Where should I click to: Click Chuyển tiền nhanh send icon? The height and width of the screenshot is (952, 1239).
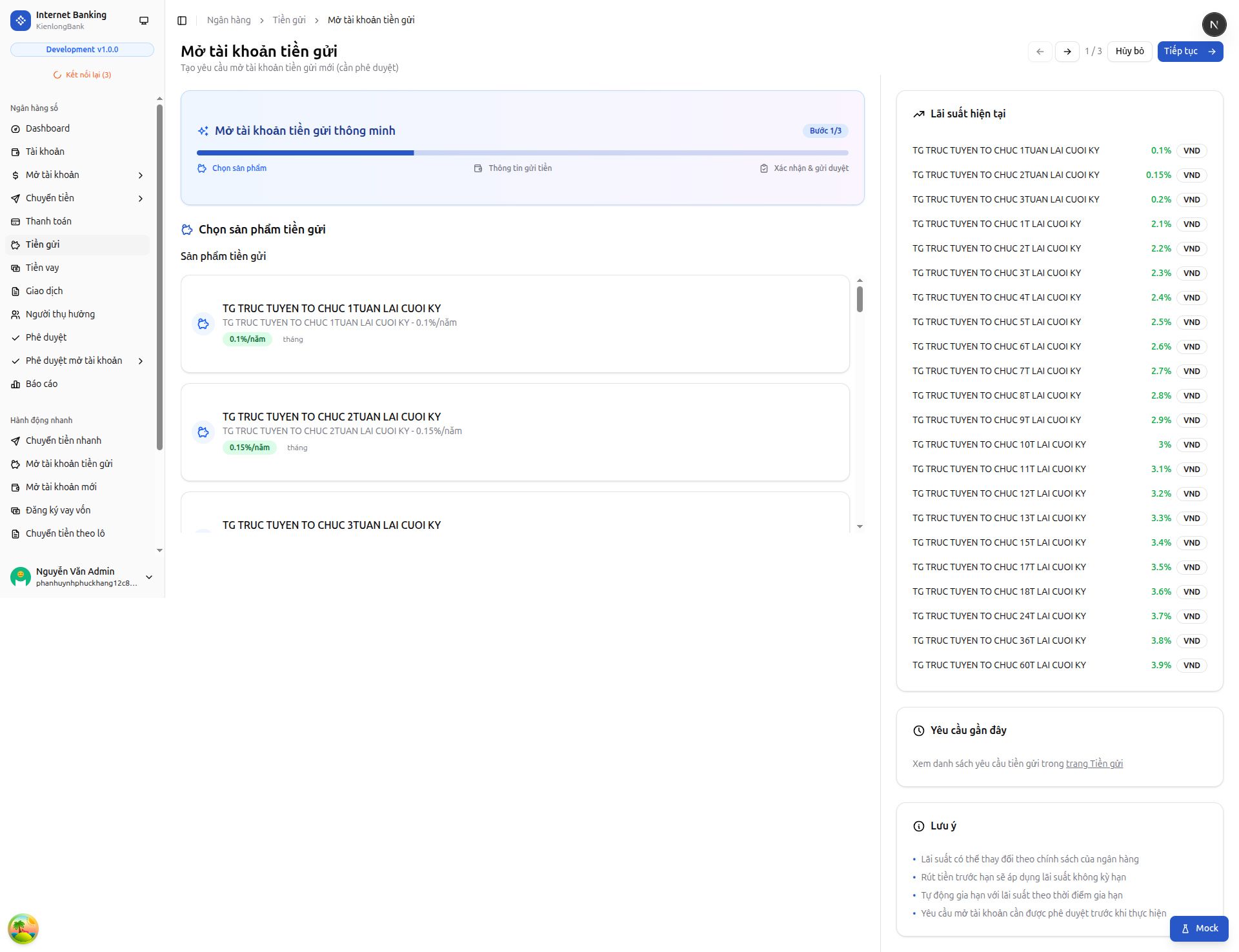(15, 441)
